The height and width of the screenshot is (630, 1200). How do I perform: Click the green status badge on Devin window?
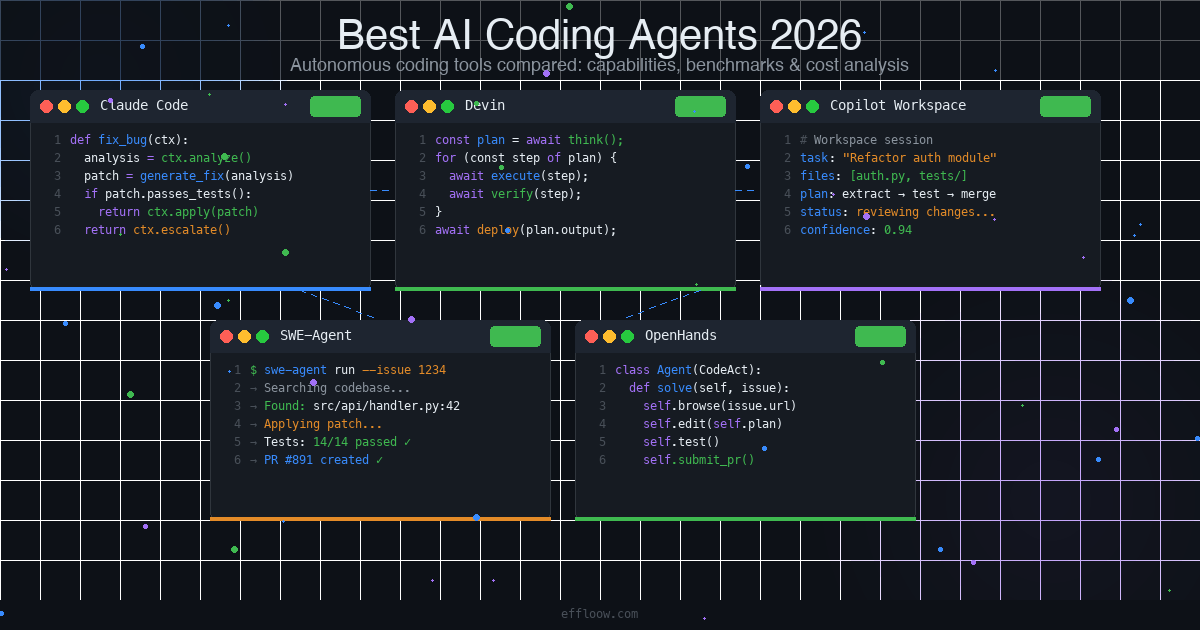700,106
